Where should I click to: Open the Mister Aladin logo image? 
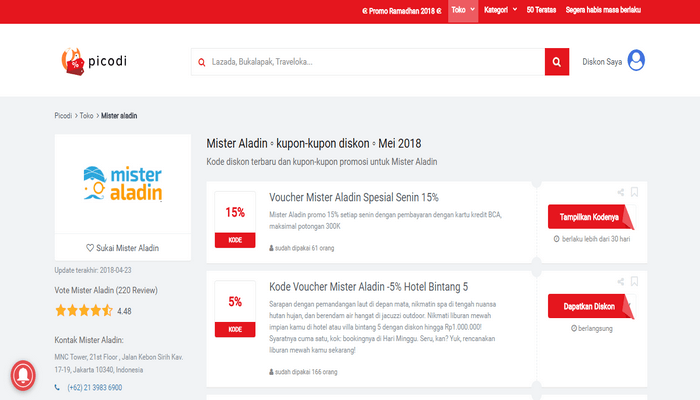(x=123, y=183)
